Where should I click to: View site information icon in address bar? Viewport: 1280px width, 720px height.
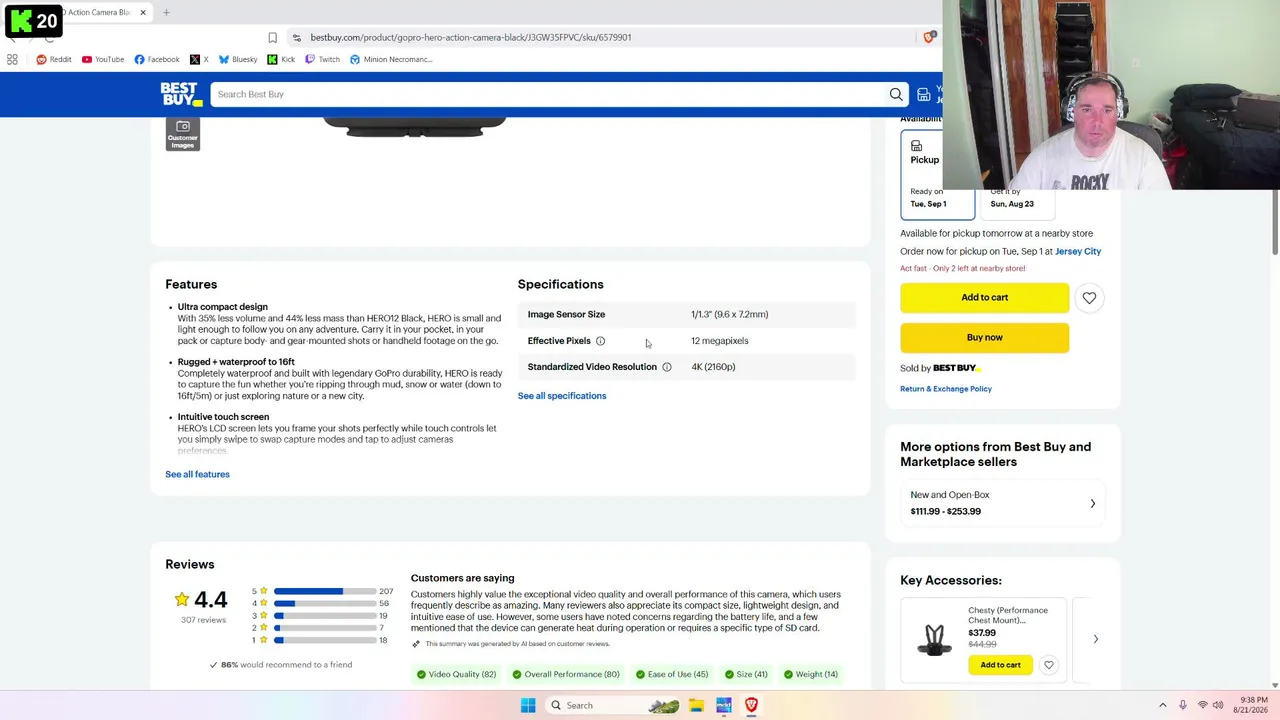[296, 37]
